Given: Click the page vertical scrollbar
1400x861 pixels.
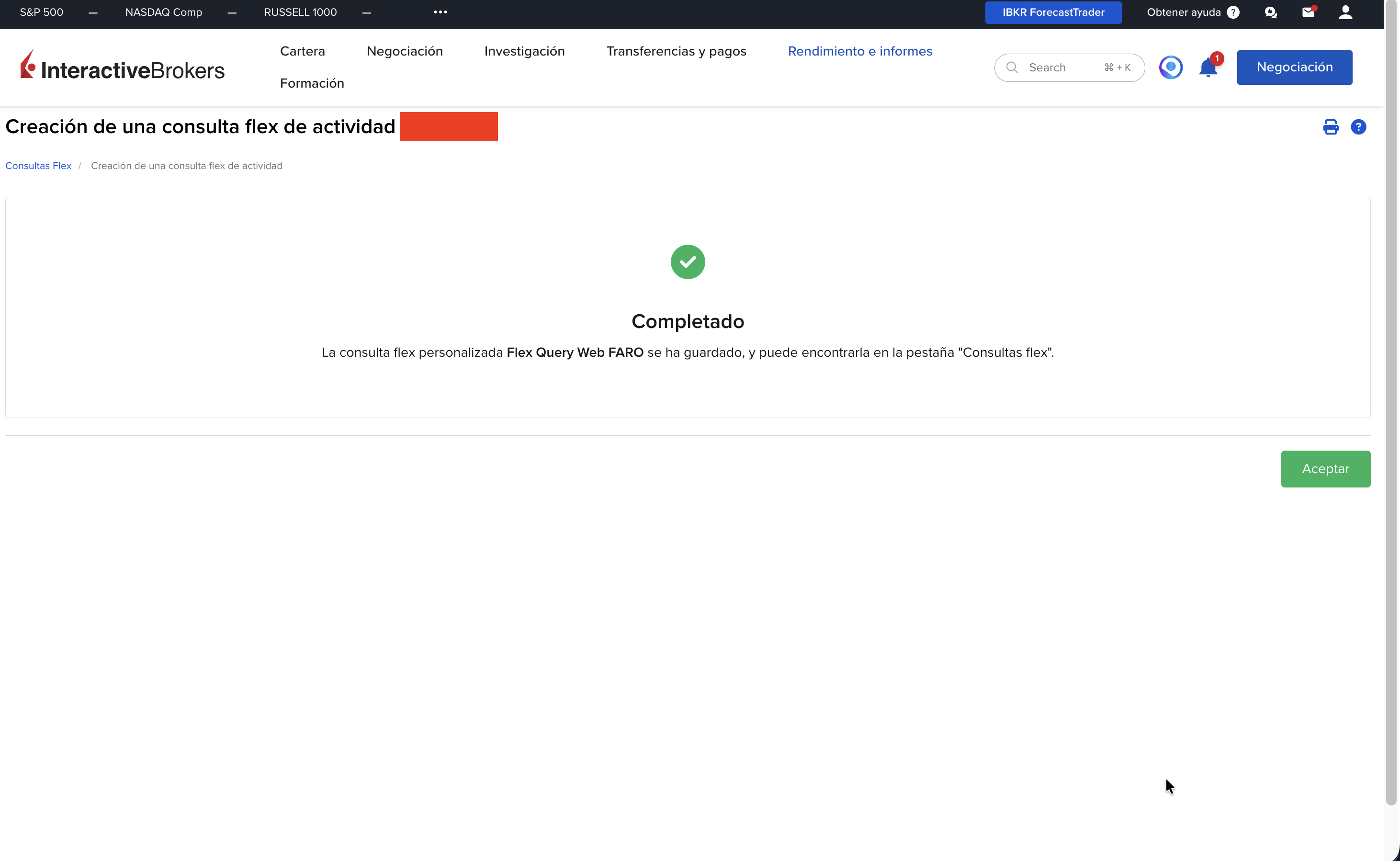Looking at the screenshot, I should click(1391, 403).
